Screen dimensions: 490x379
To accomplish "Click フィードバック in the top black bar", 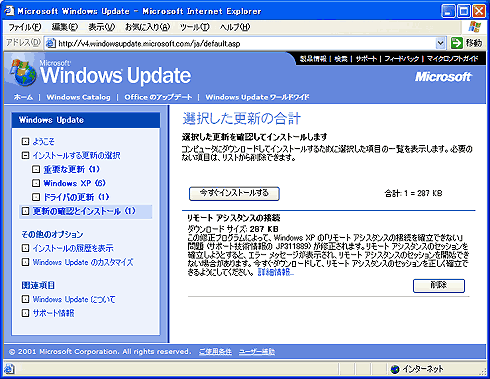I will [x=401, y=59].
